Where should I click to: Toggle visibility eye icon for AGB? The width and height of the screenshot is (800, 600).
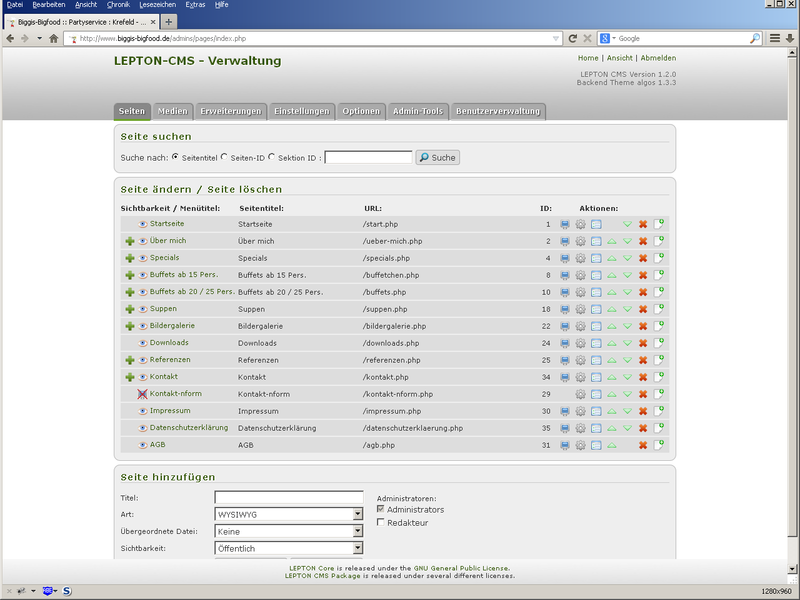click(143, 445)
